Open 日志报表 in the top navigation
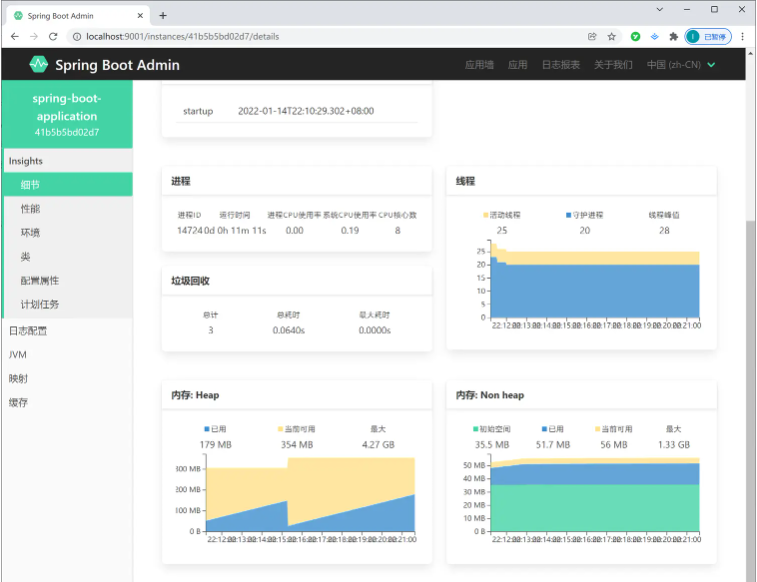757x582 pixels. pyautogui.click(x=561, y=65)
